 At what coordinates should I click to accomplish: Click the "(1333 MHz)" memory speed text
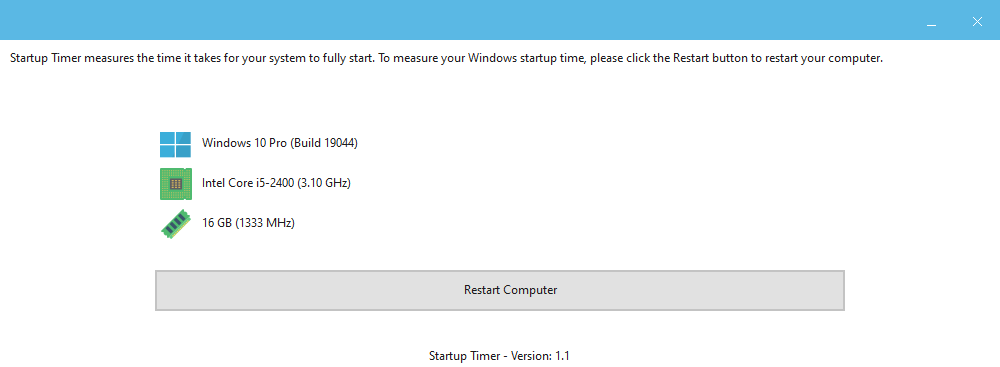pos(265,223)
